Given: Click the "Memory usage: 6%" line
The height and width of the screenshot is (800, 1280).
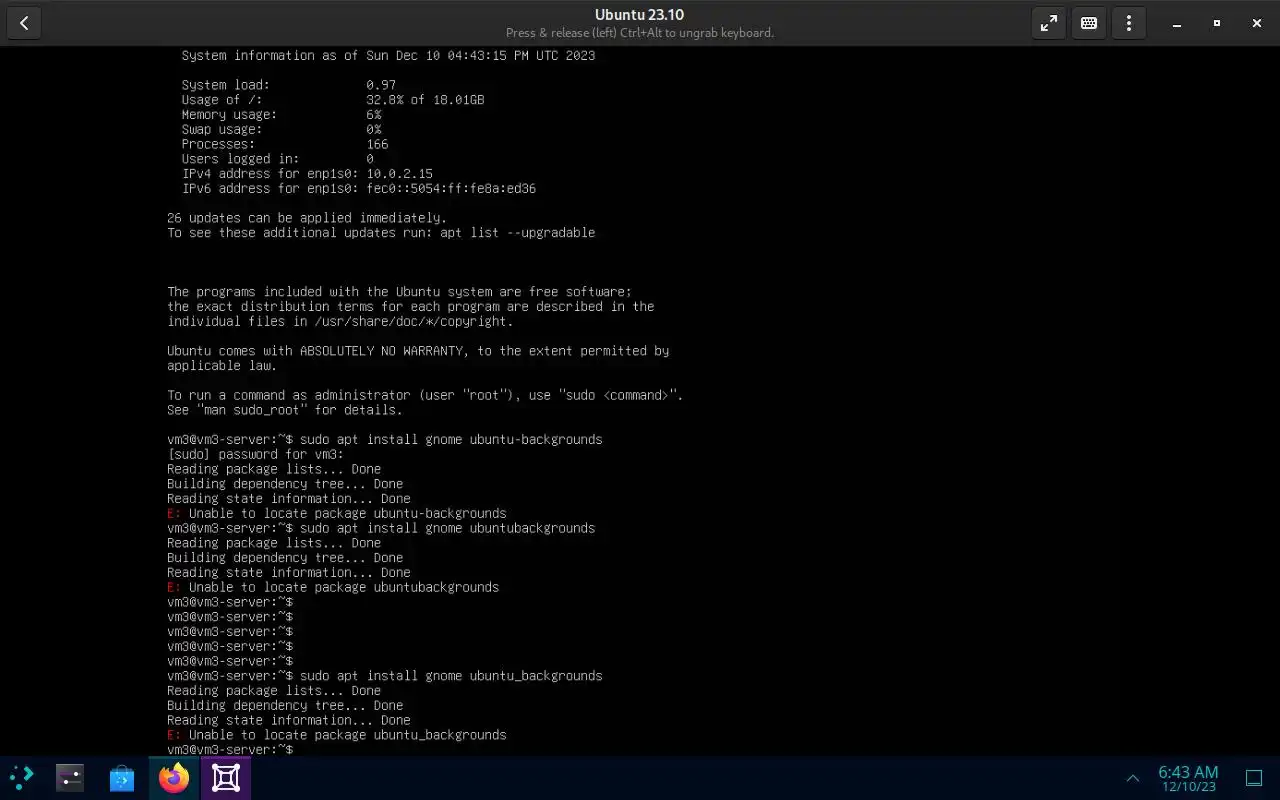Looking at the screenshot, I should (281, 115).
